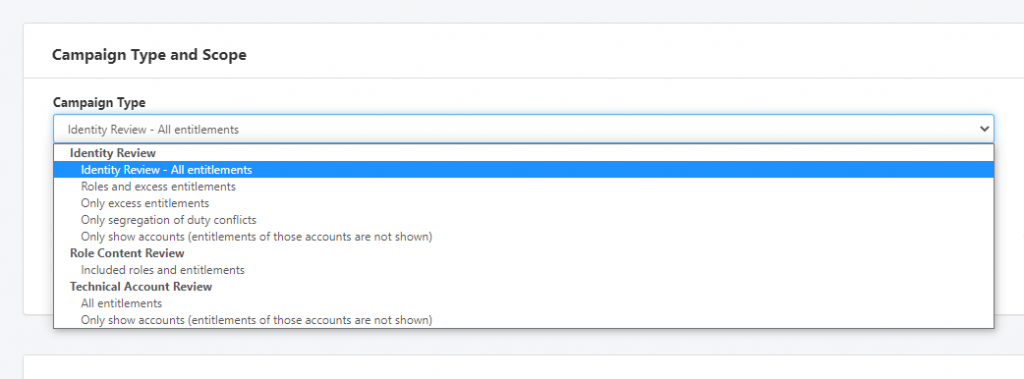
Task: Choose Roles and excess entitlements option
Action: click(524, 186)
